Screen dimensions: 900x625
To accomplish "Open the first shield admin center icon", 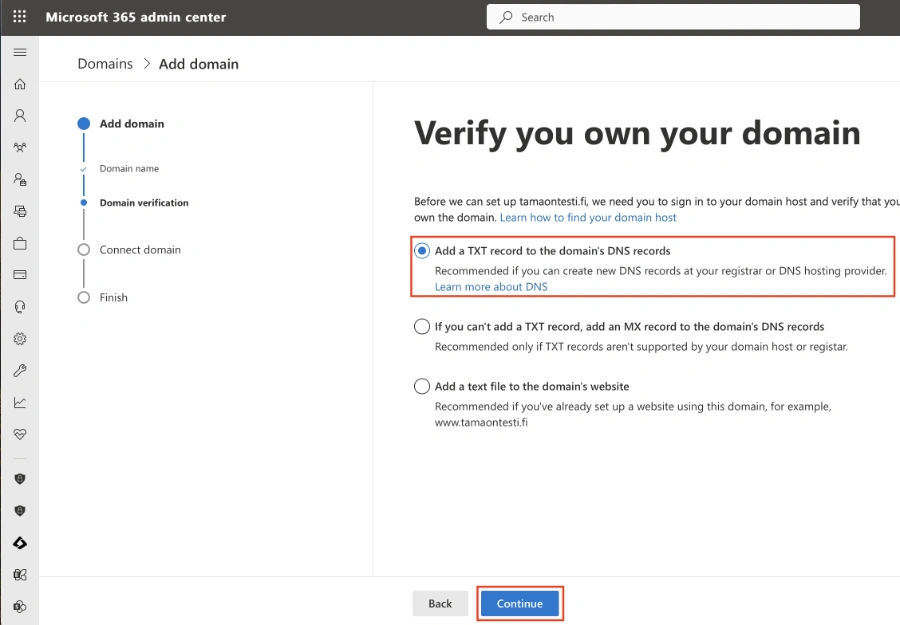I will coord(20,479).
